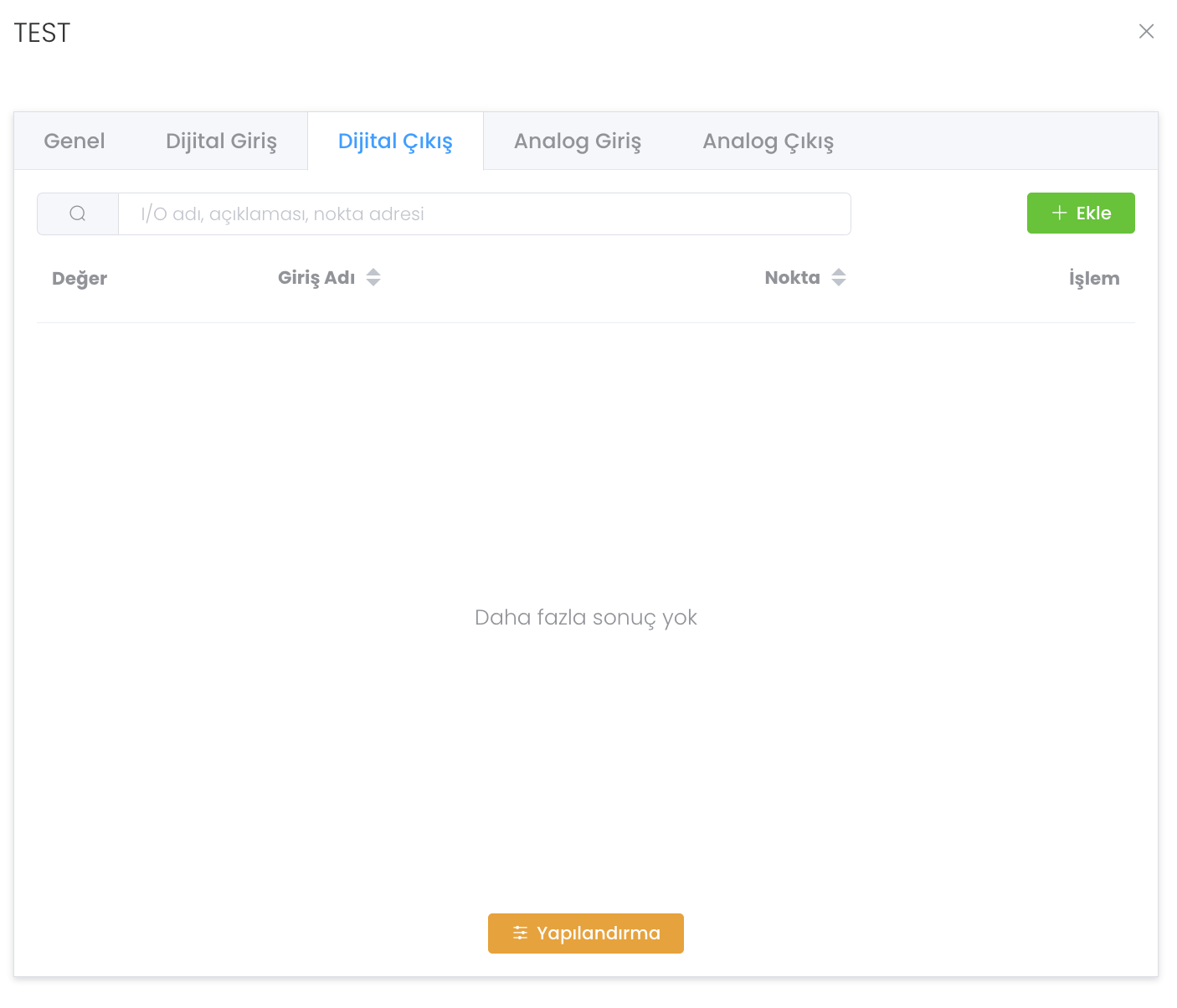Click the magnifier search icon

coord(78,214)
